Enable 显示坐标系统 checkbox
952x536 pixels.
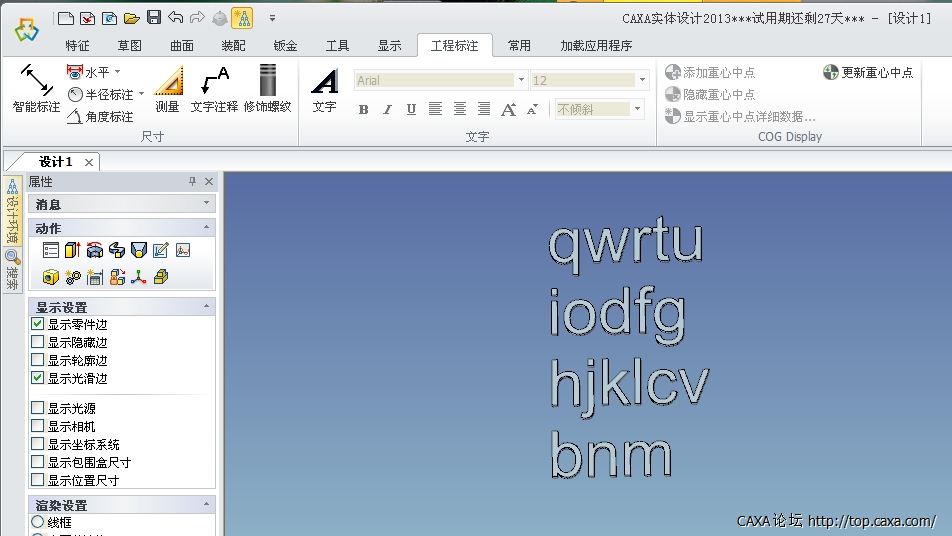pyautogui.click(x=38, y=444)
